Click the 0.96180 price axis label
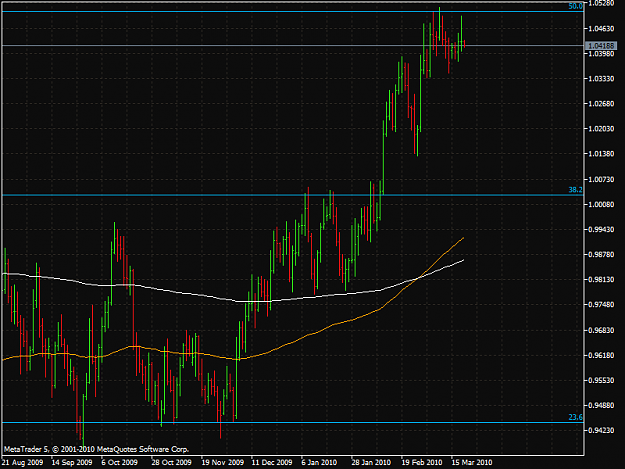This screenshot has width=625, height=469. point(601,355)
